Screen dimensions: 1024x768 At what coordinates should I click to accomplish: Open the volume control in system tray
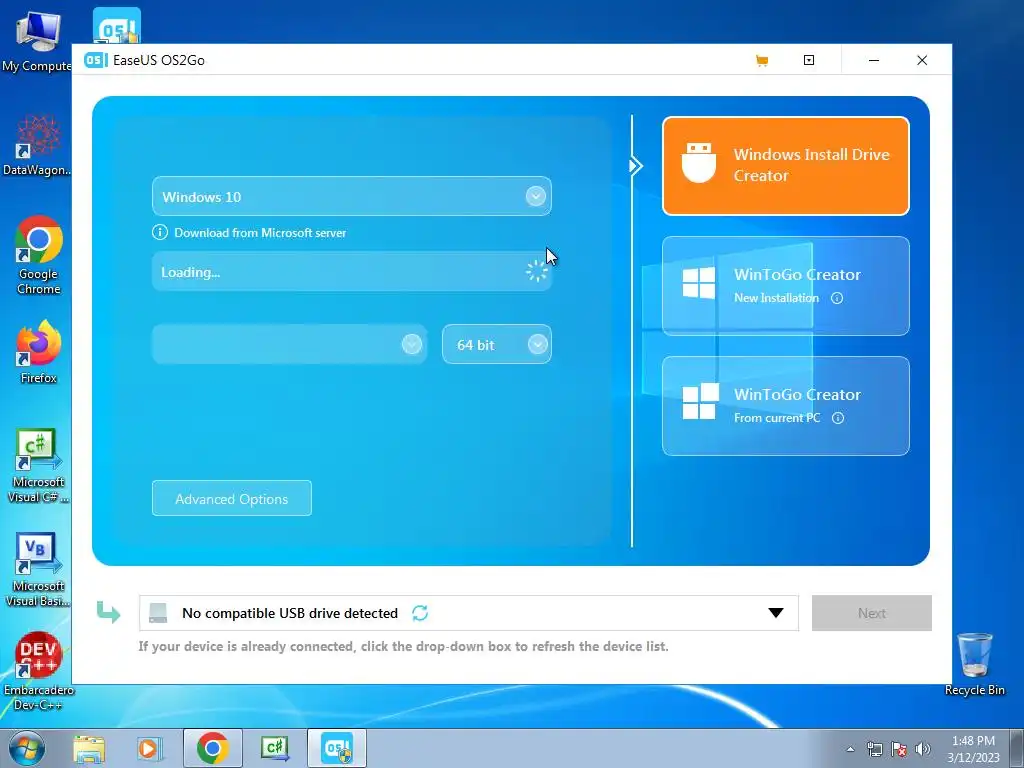point(923,749)
